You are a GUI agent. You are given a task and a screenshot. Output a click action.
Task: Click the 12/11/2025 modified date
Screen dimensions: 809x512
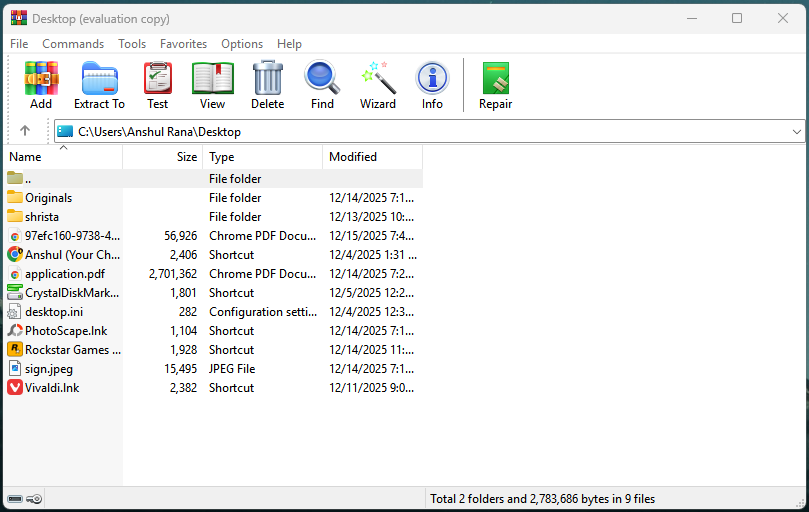tap(371, 388)
